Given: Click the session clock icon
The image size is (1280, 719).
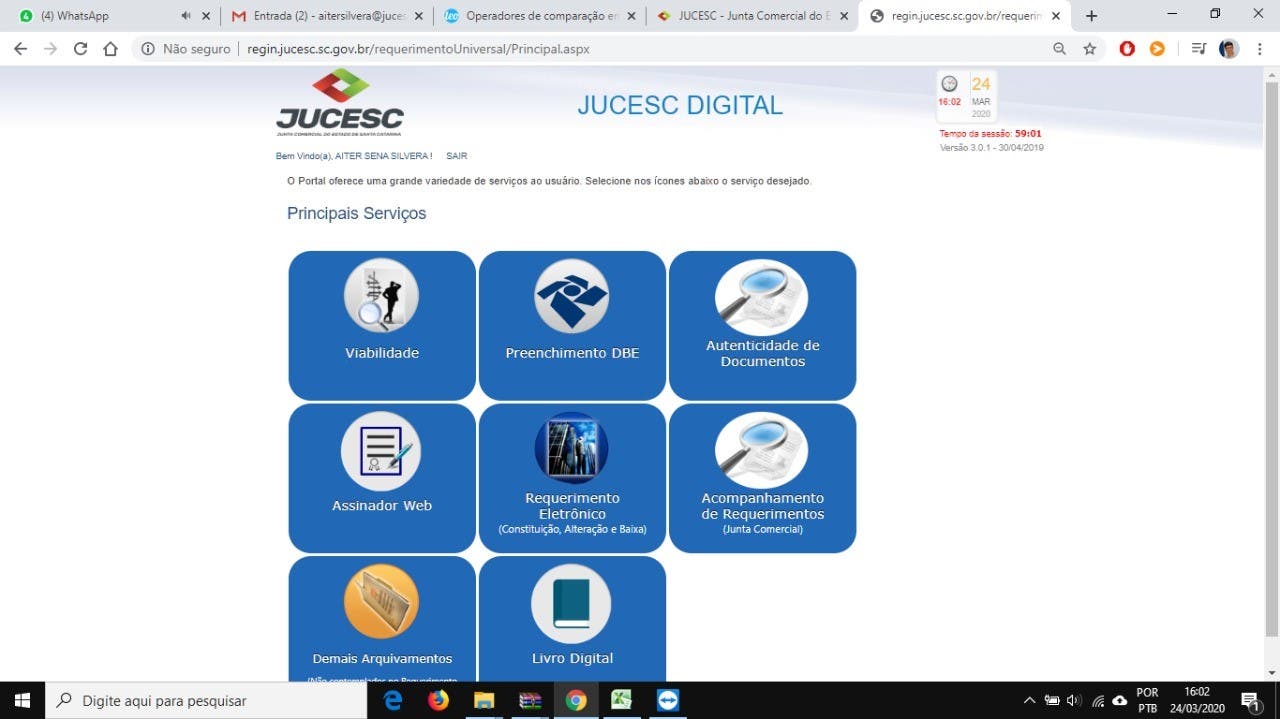Looking at the screenshot, I should (x=949, y=84).
